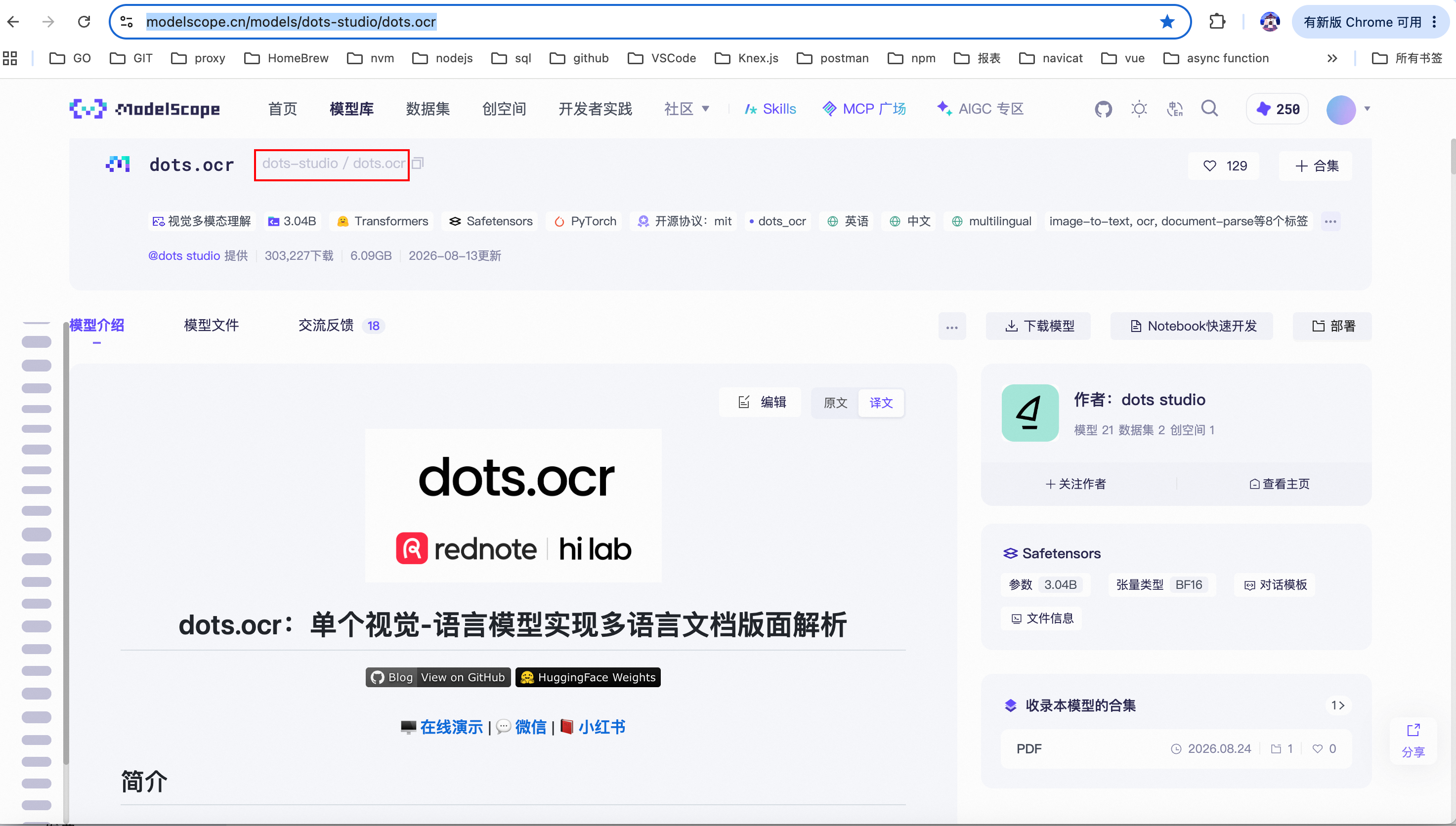This screenshot has width=1456, height=826.
Task: Select the 模型介绍 tab
Action: point(96,326)
